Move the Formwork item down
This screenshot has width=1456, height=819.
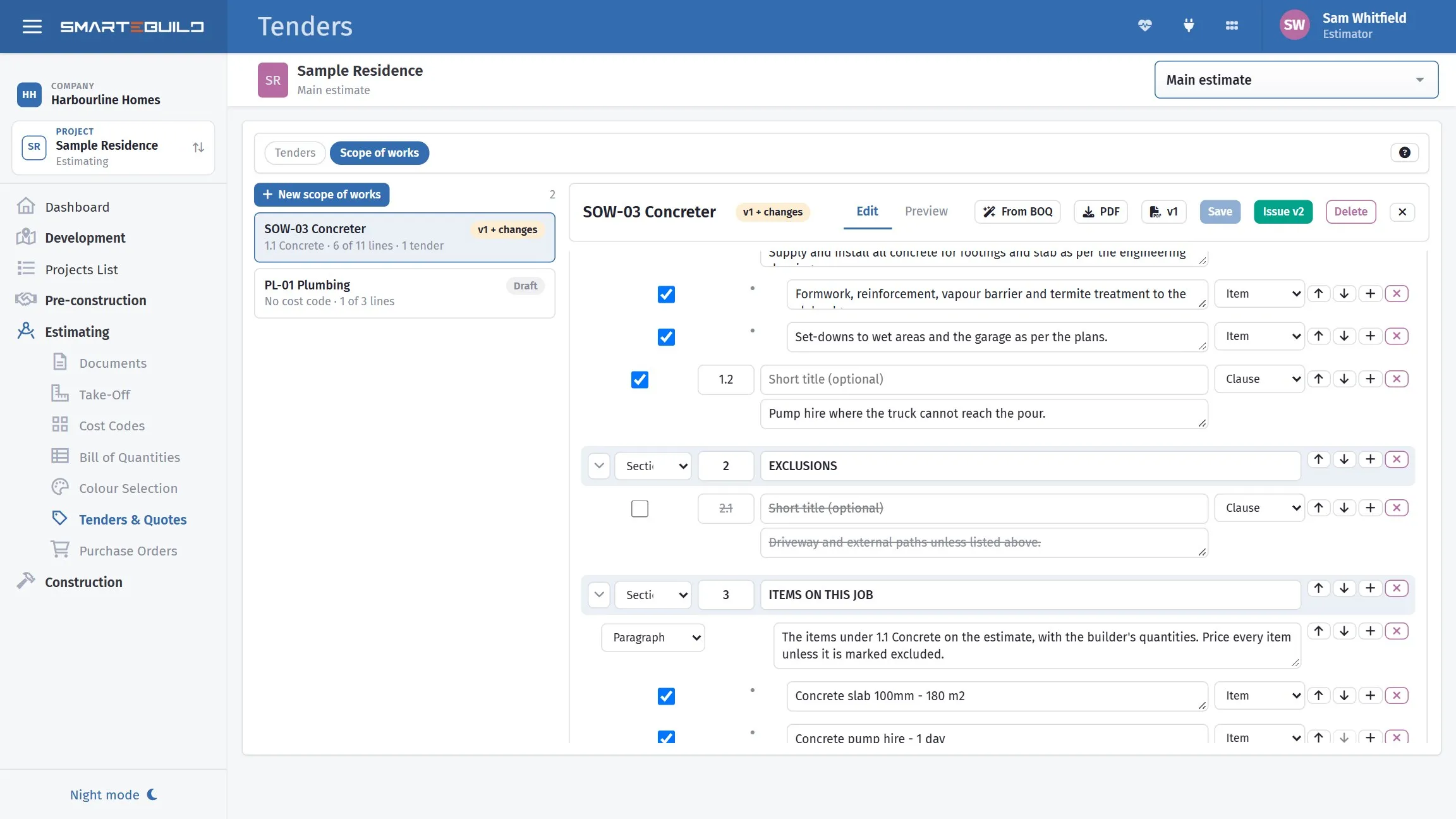1344,294
